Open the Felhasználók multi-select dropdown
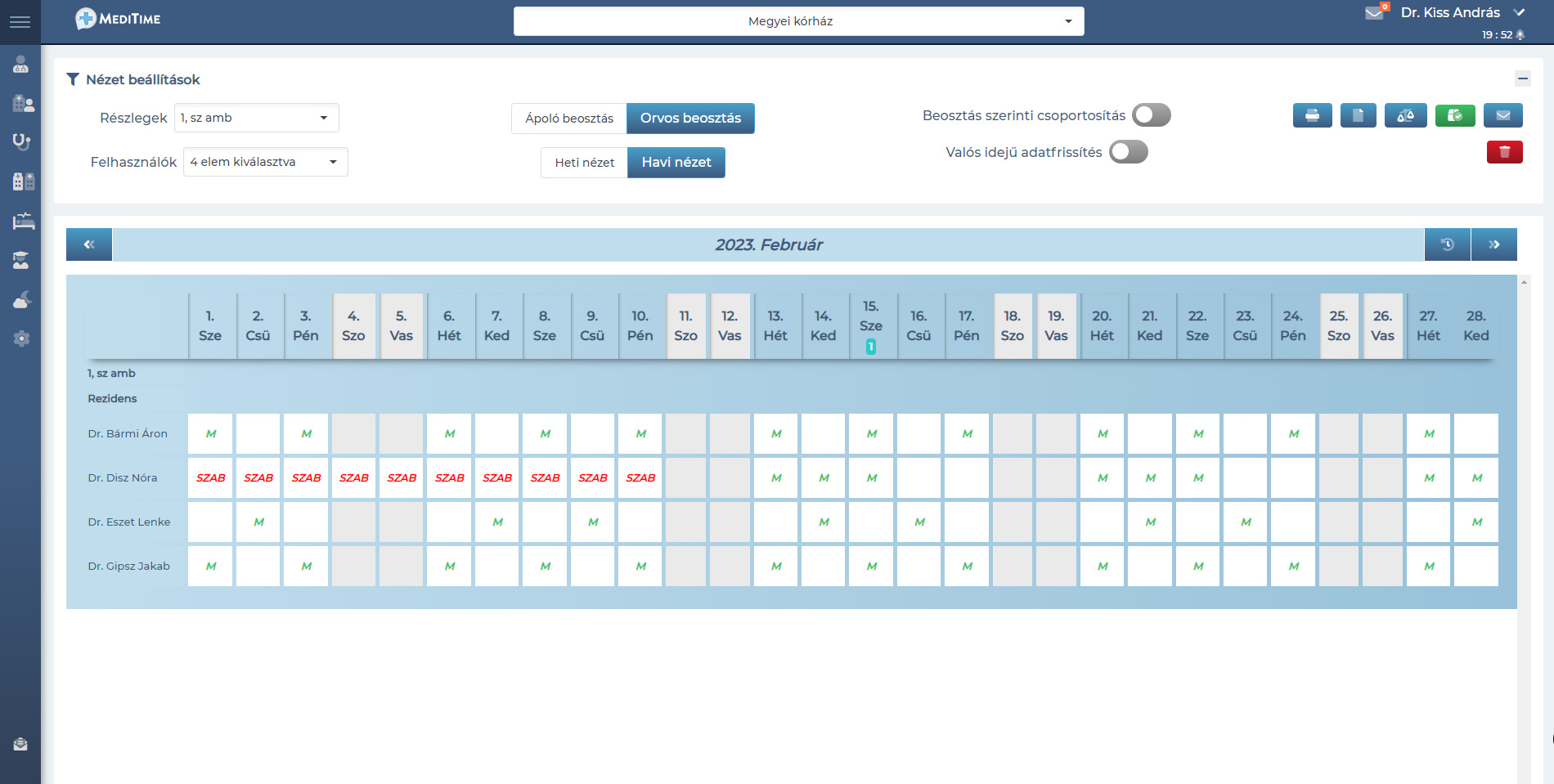 (x=265, y=162)
